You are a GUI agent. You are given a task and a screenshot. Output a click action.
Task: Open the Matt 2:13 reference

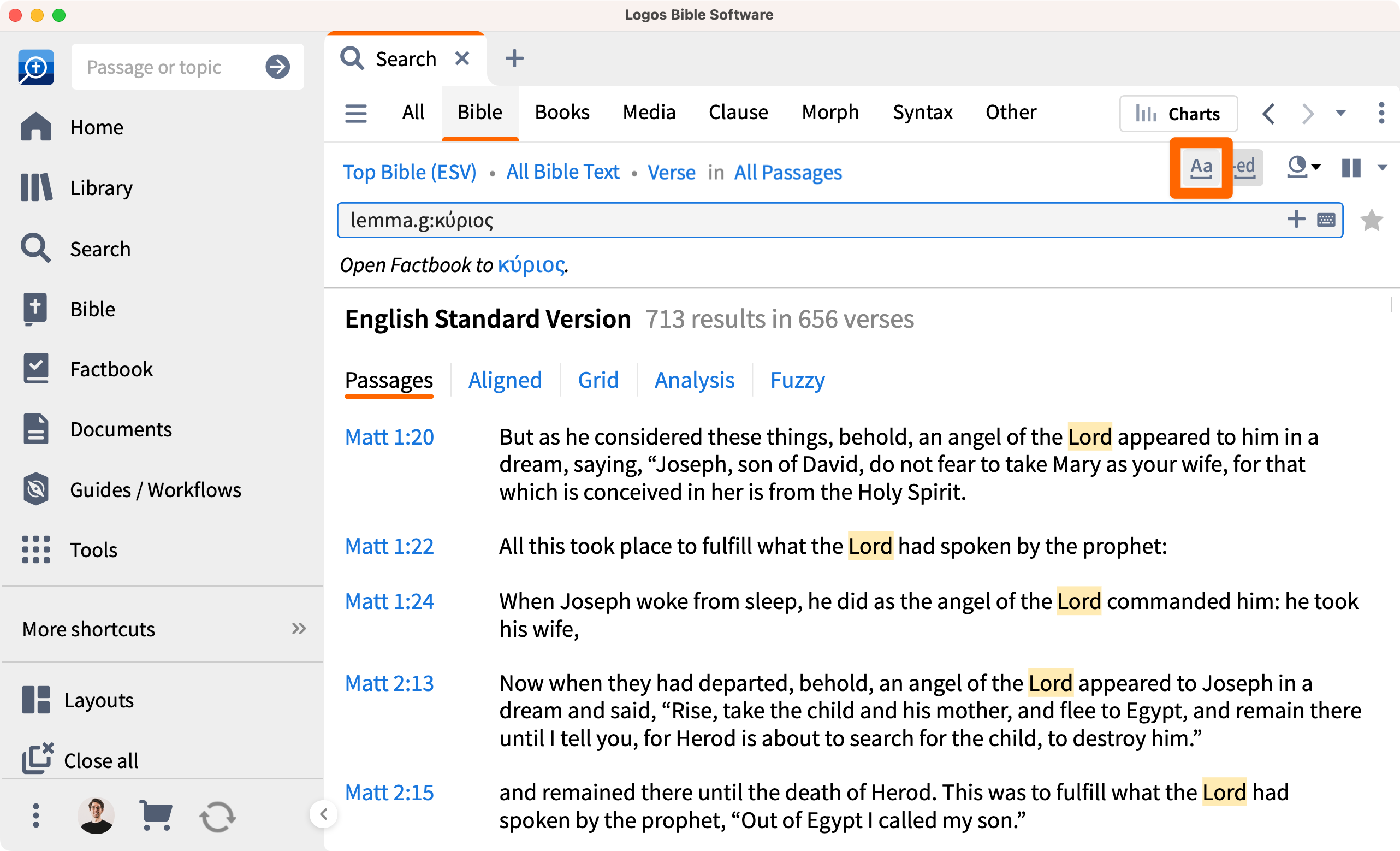389,683
